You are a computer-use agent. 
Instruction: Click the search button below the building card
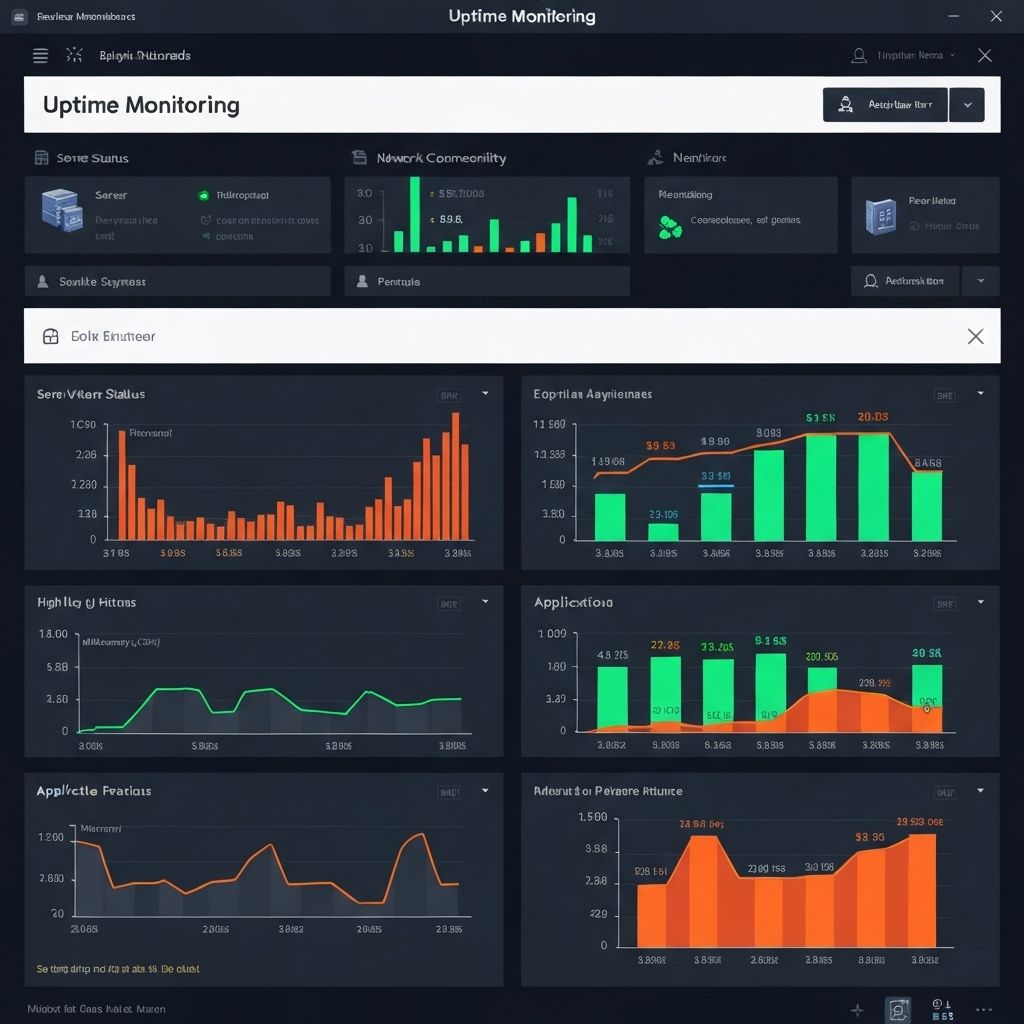point(904,281)
